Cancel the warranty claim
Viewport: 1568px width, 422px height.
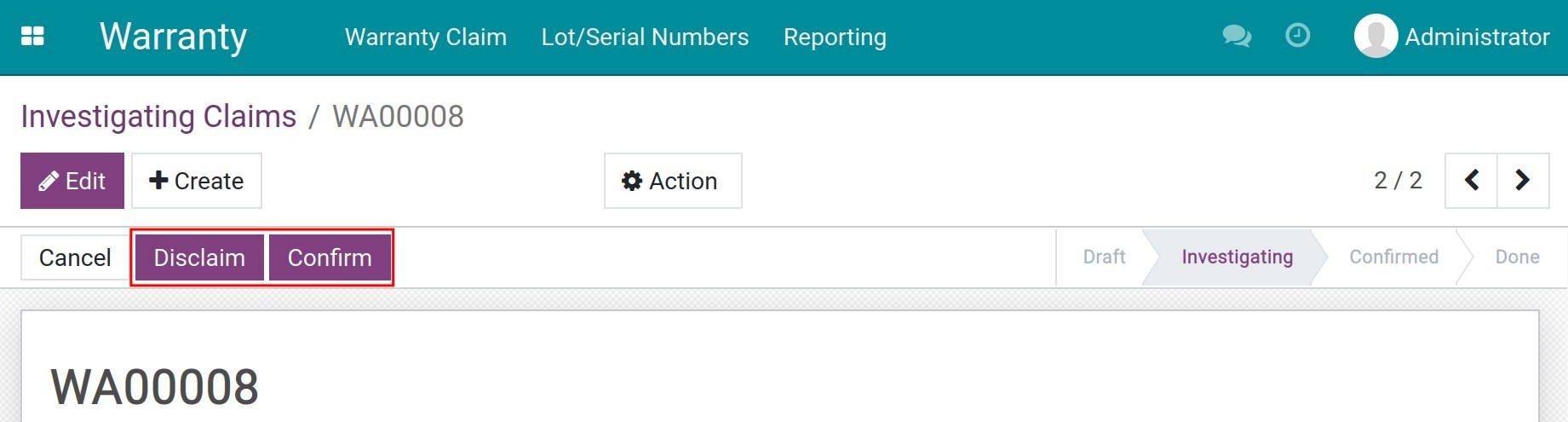coord(75,257)
